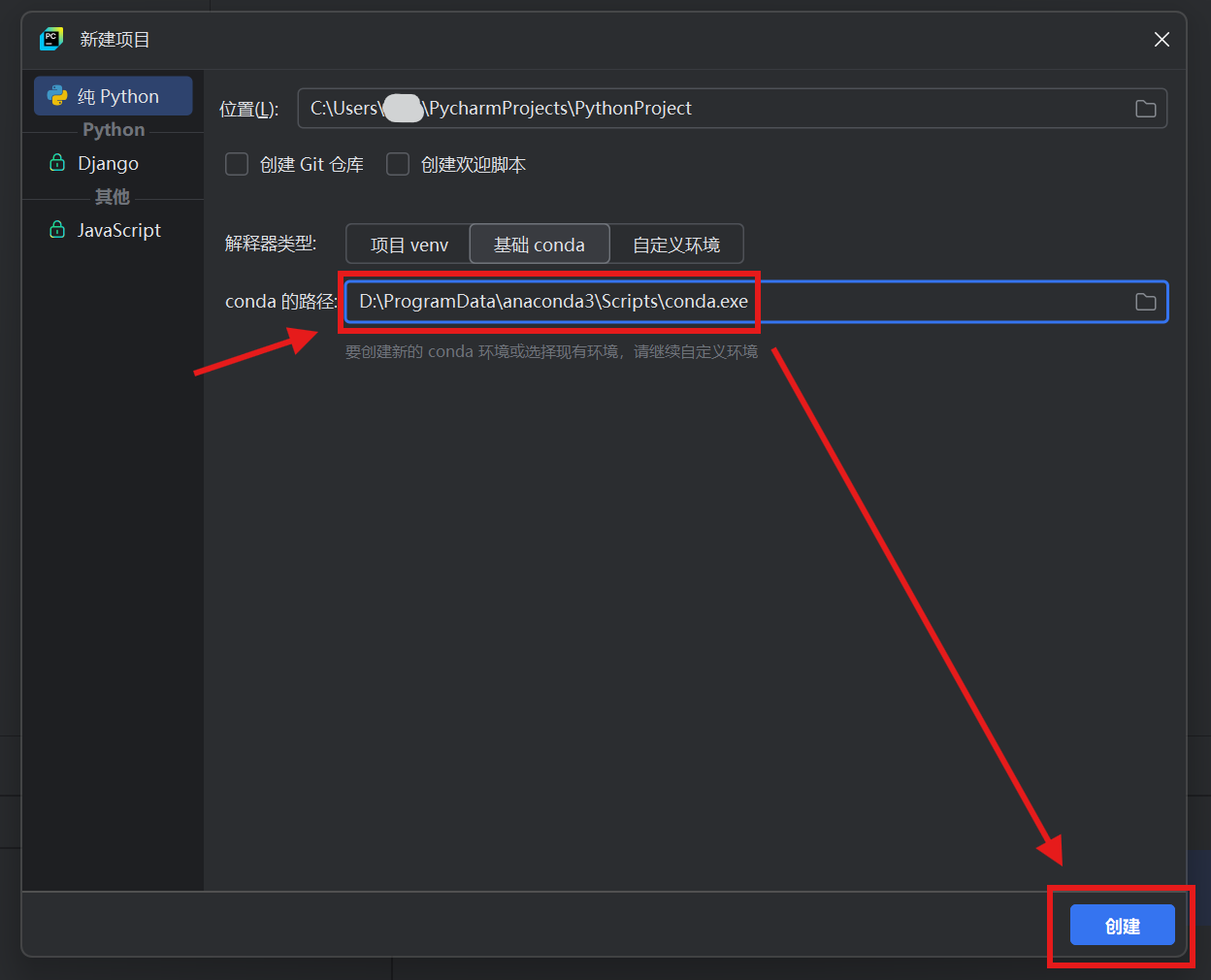Click the lock icon beside Django
This screenshot has height=980, width=1211.
pos(57,162)
